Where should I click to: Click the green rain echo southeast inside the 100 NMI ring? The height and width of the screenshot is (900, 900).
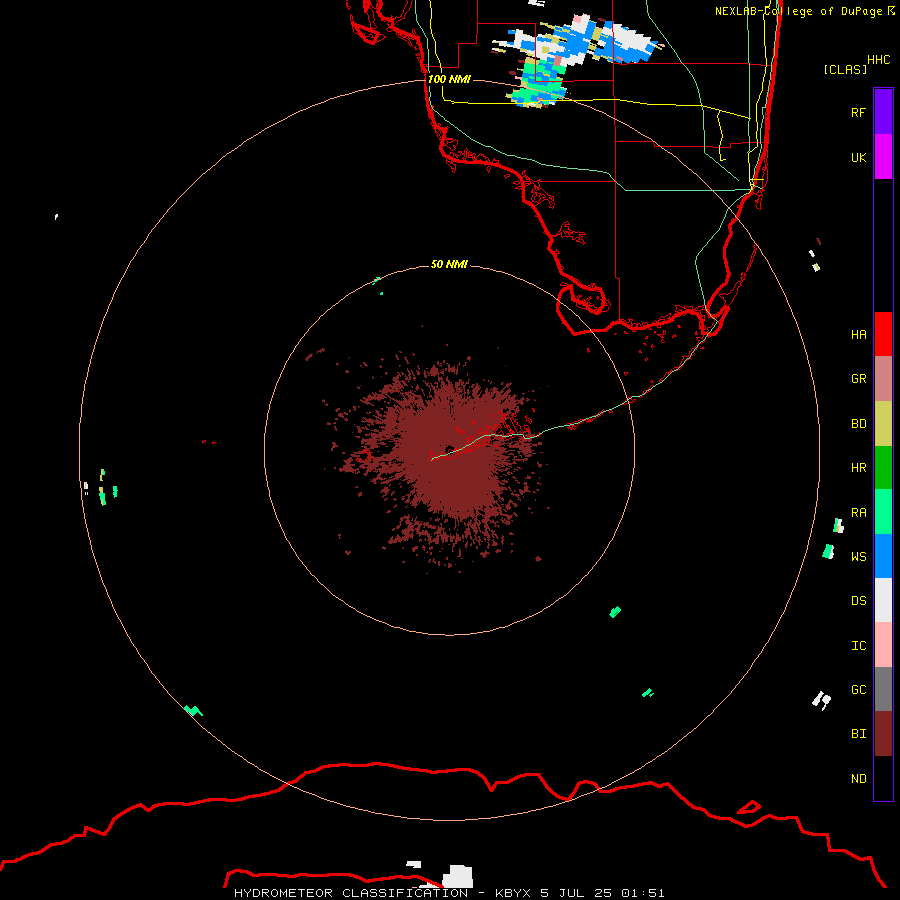pos(615,612)
